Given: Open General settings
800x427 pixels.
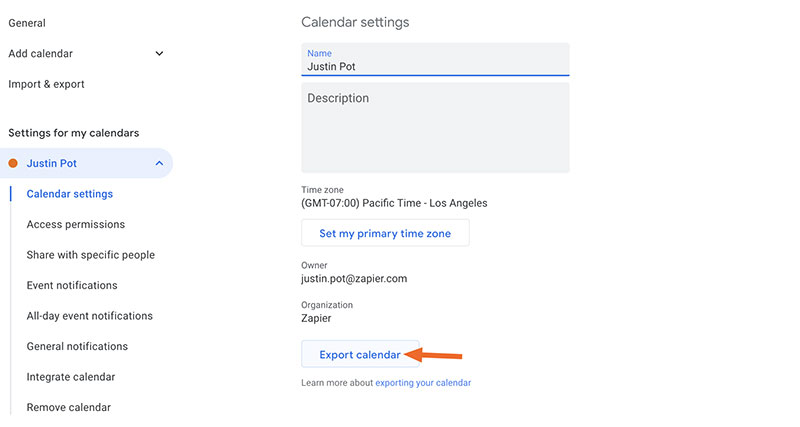Looking at the screenshot, I should click(x=27, y=23).
